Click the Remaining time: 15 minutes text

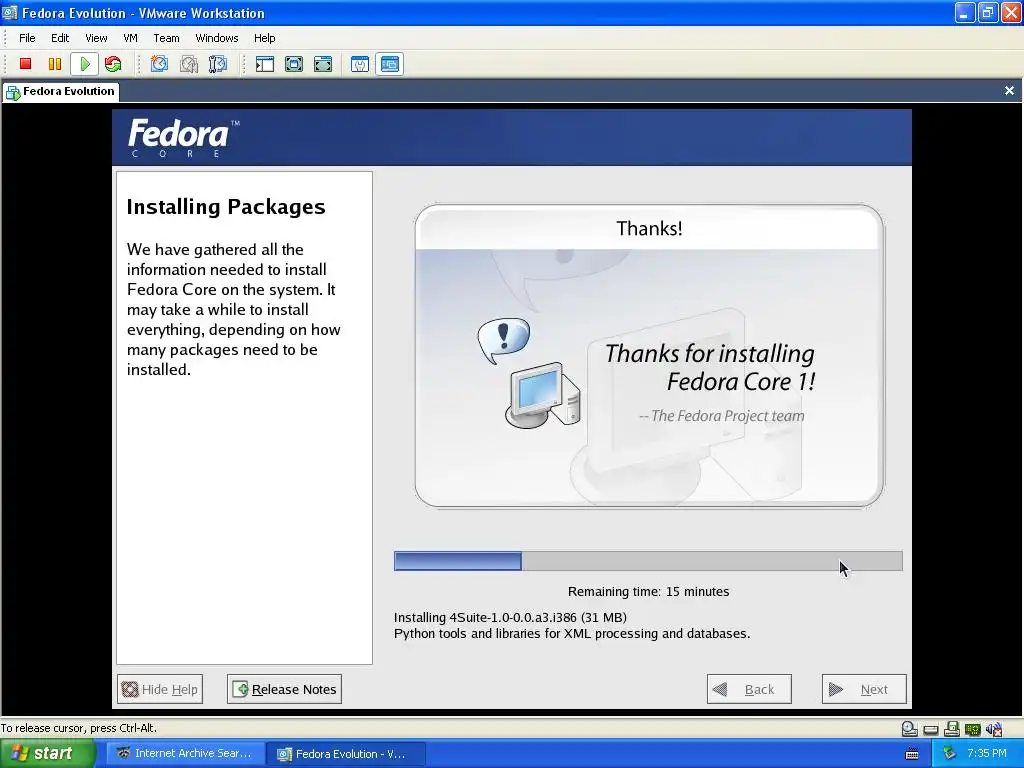tap(648, 592)
